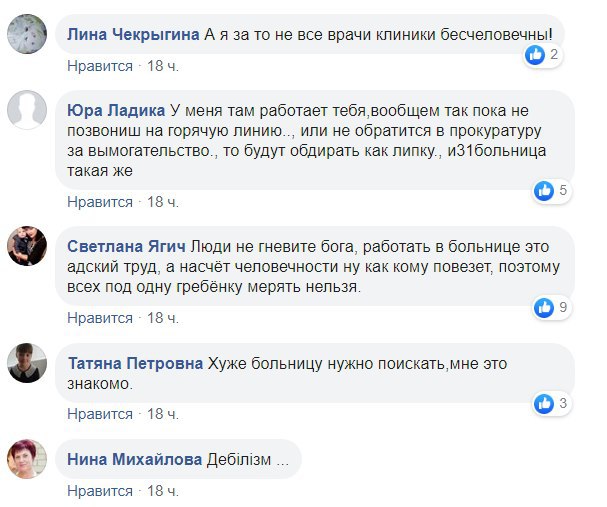This screenshot has width=607, height=507.
Task: Click like reaction on Татяна Петровна's comment
Action: 544,403
